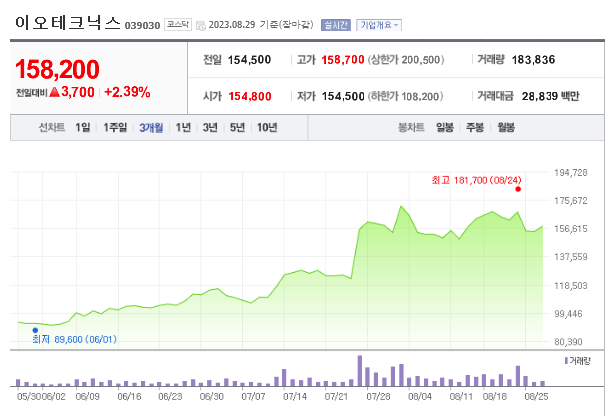Click the 봉차트 label

[x=411, y=127]
